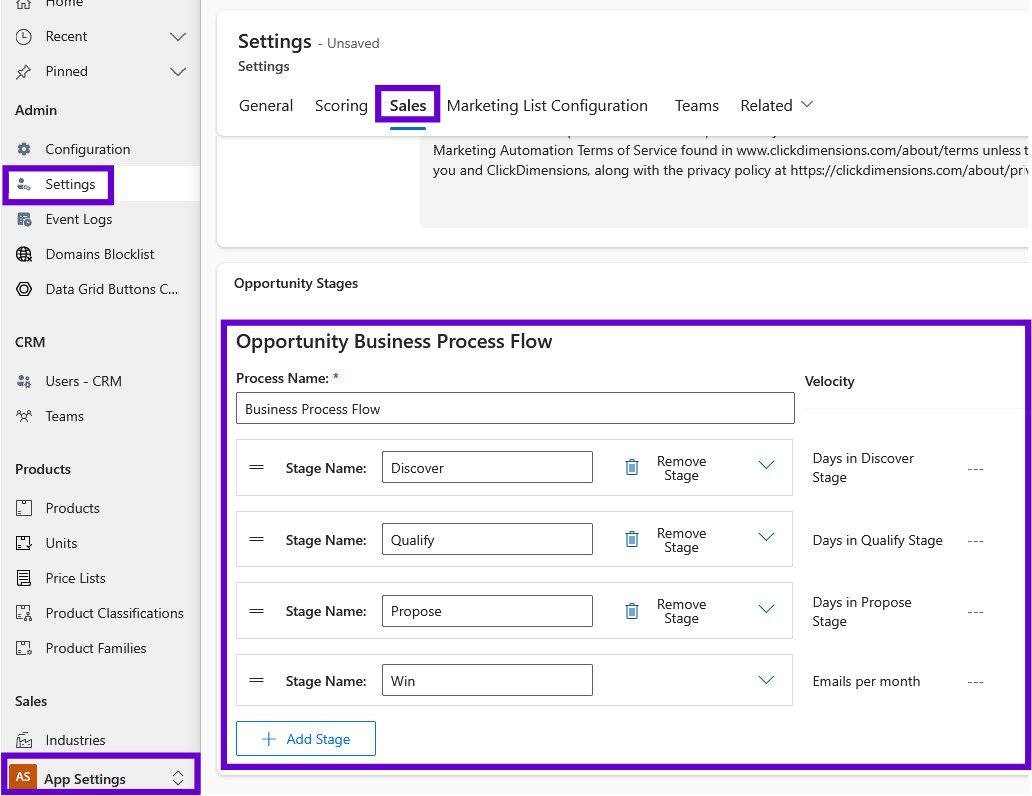1032x796 pixels.
Task: Expand the Pinned section chevron
Action: click(x=178, y=72)
